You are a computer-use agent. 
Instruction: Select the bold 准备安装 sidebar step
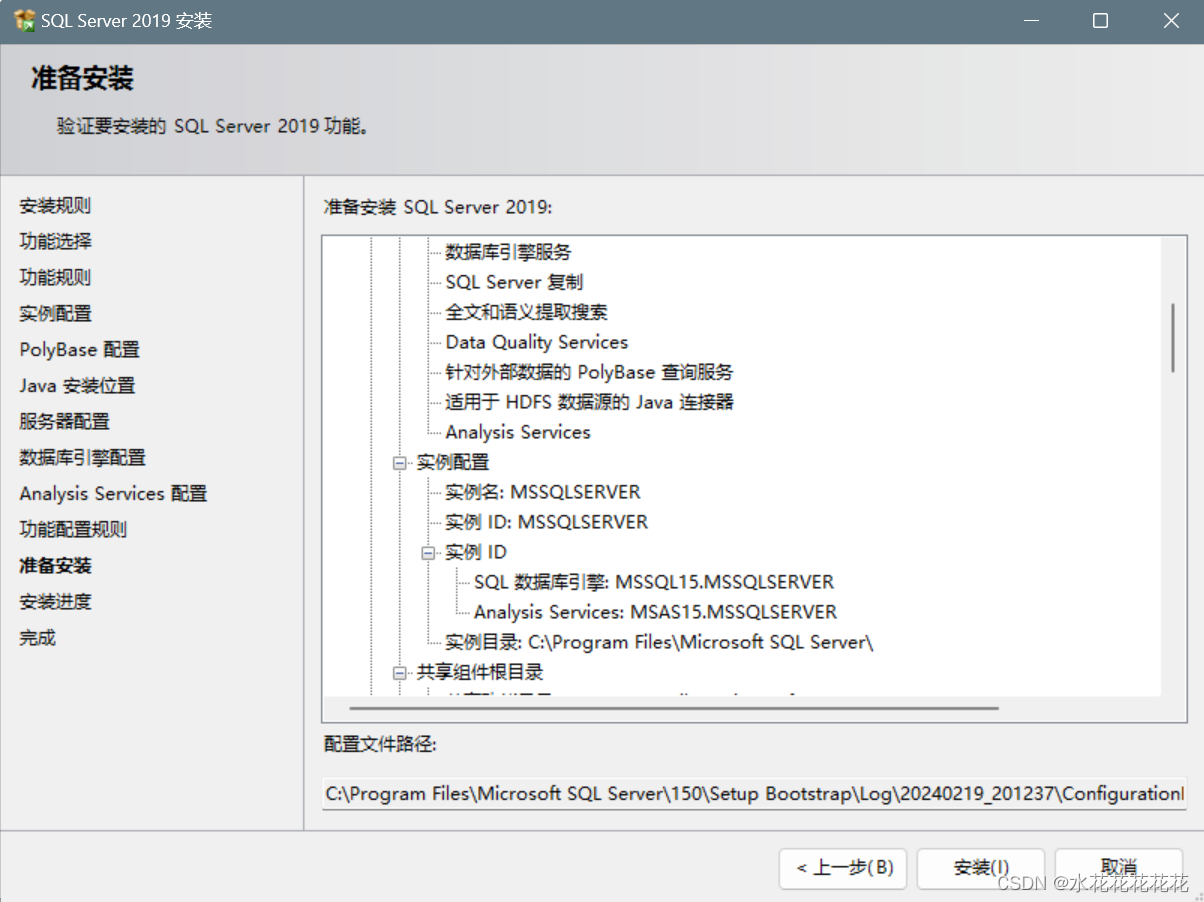click(x=55, y=566)
